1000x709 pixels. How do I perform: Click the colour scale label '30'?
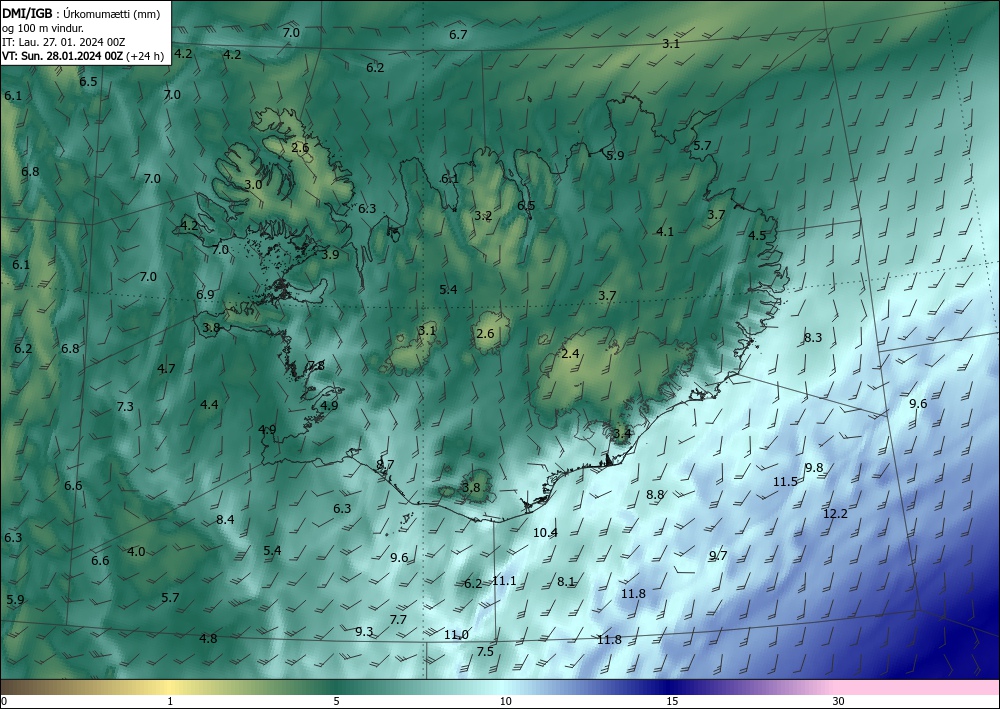pos(839,702)
